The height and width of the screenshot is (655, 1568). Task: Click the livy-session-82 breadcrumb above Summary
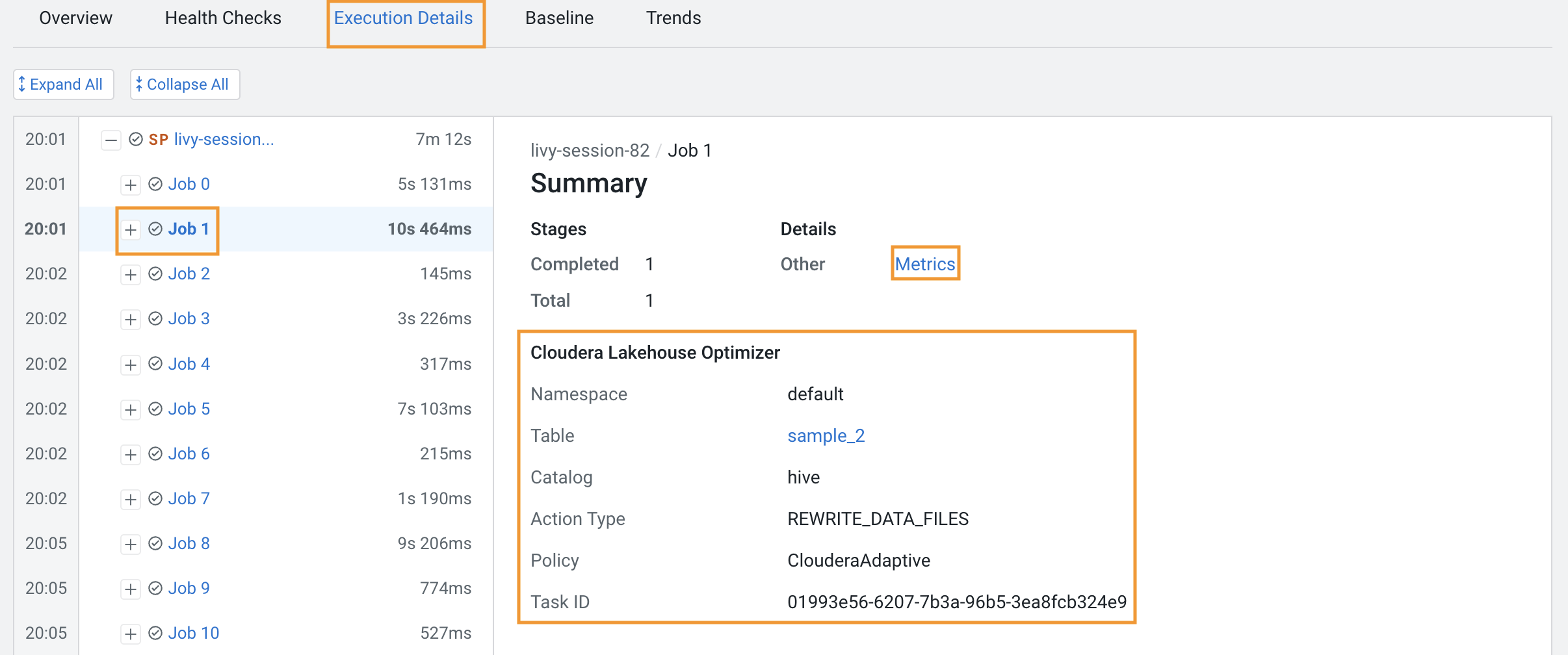click(x=590, y=150)
